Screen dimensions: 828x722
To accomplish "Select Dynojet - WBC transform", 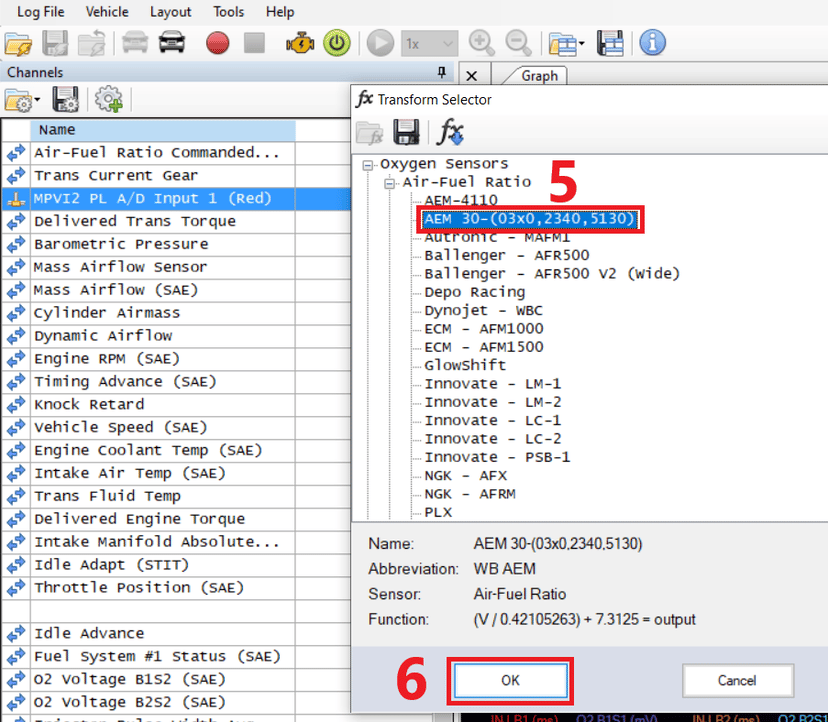I will 484,311.
